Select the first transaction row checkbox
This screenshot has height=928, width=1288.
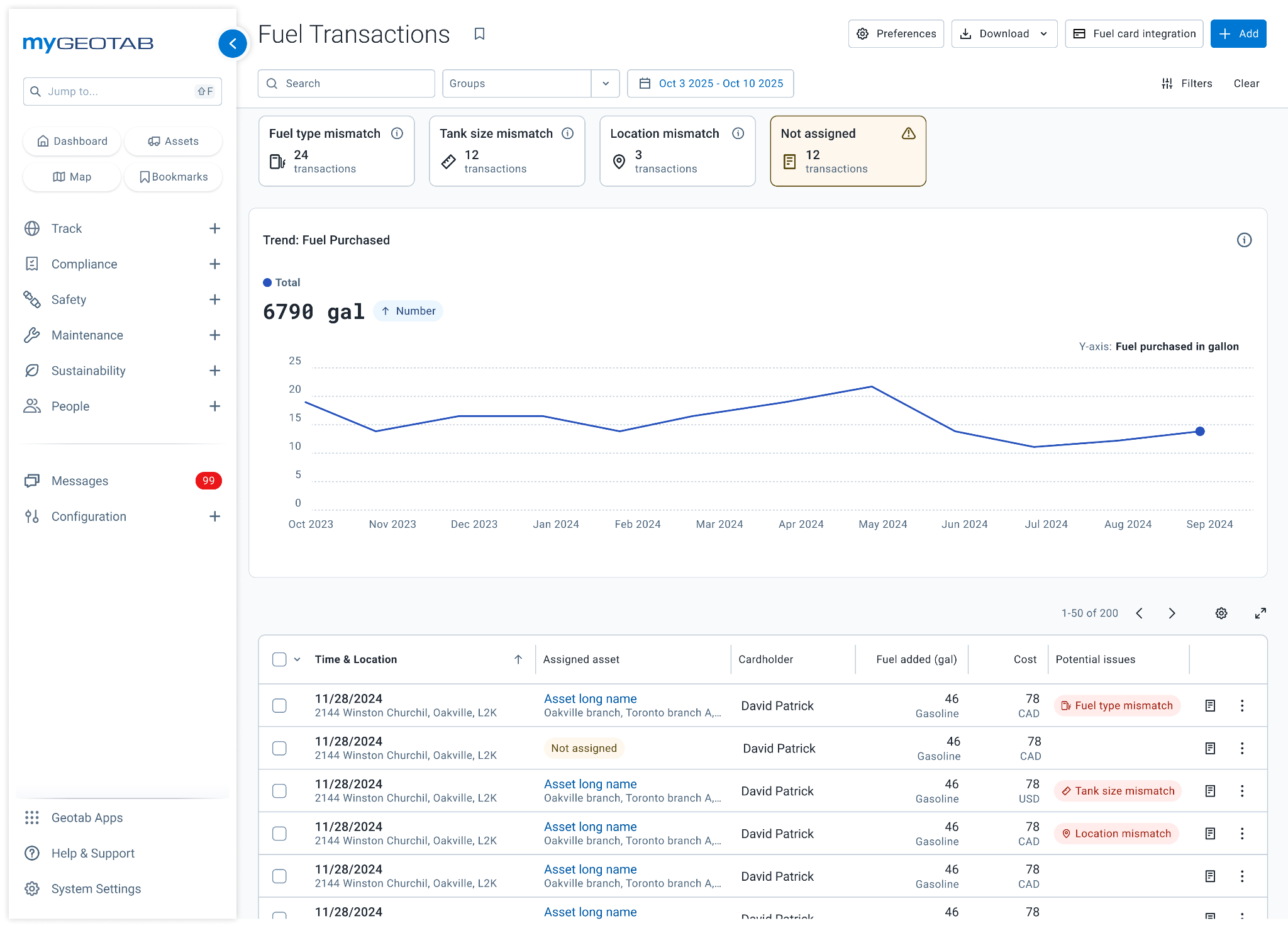pyautogui.click(x=279, y=705)
